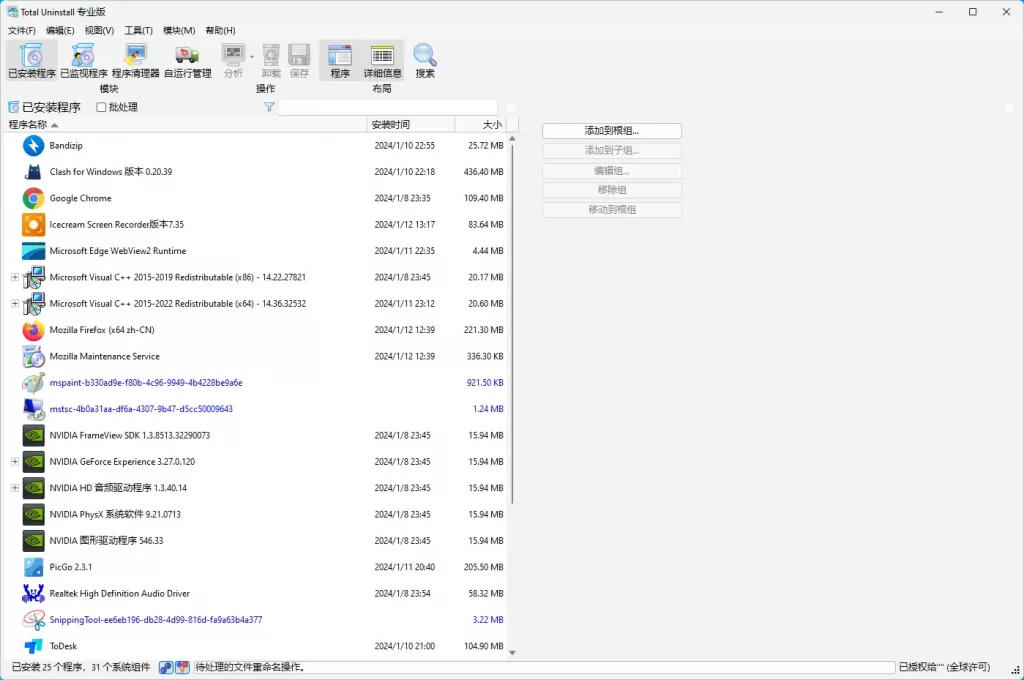This screenshot has height=680, width=1024.
Task: Click the 编辑组... button
Action: pyautogui.click(x=612, y=170)
